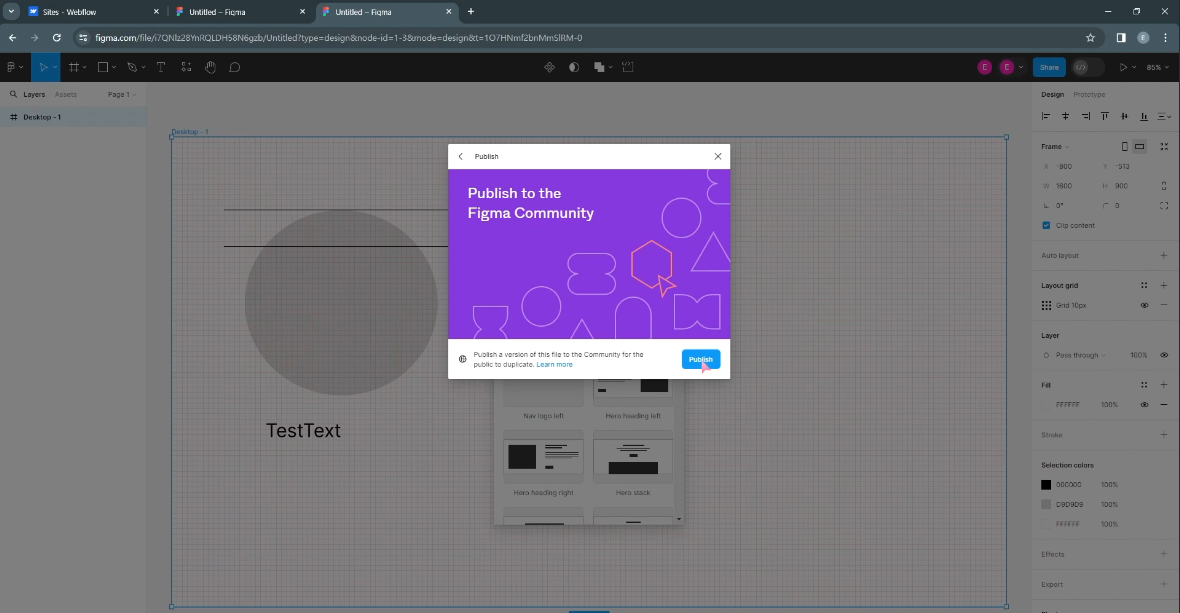Open the Learn more link
1180x613 pixels.
coord(555,365)
